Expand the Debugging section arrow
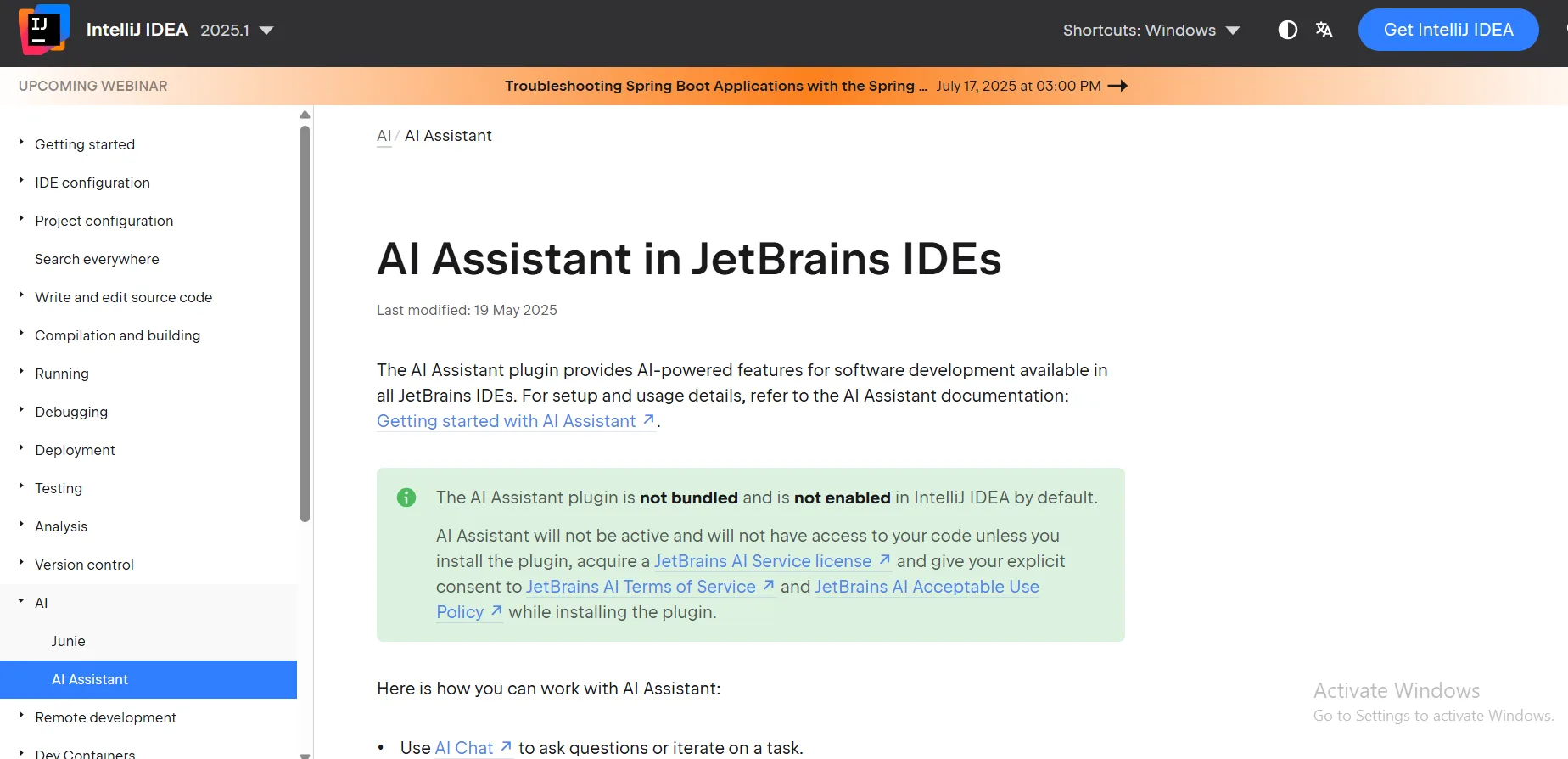The height and width of the screenshot is (759, 1568). 21,410
